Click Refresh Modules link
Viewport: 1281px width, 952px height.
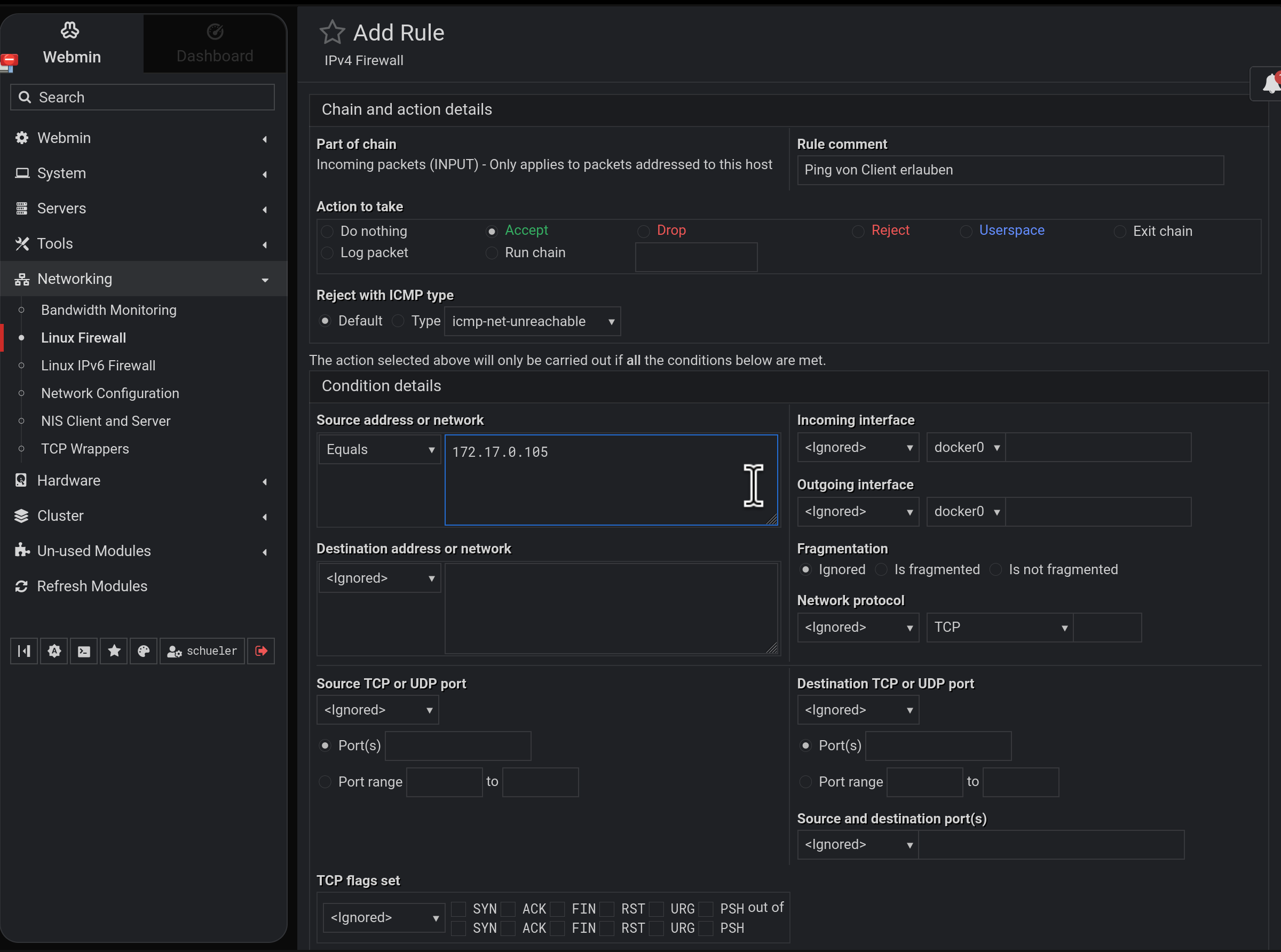(92, 586)
